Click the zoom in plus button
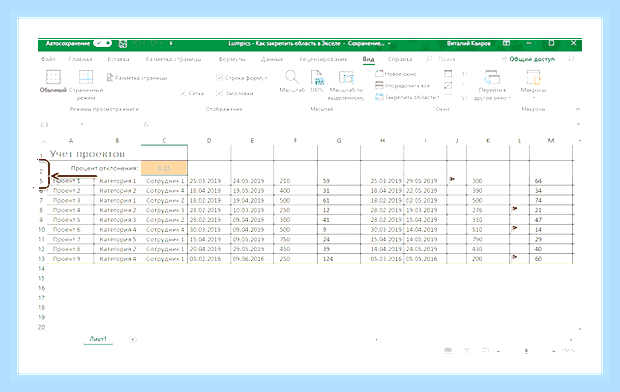620x392 pixels. pos(554,351)
